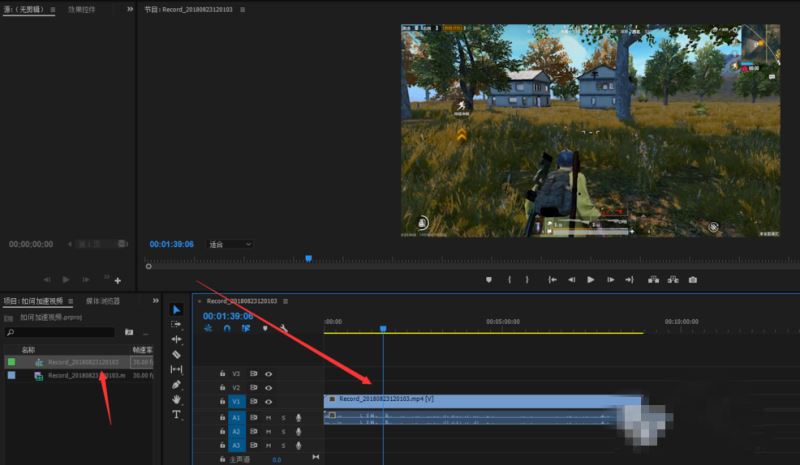Select Record_20180823120103 sequence in project list

click(x=83, y=362)
